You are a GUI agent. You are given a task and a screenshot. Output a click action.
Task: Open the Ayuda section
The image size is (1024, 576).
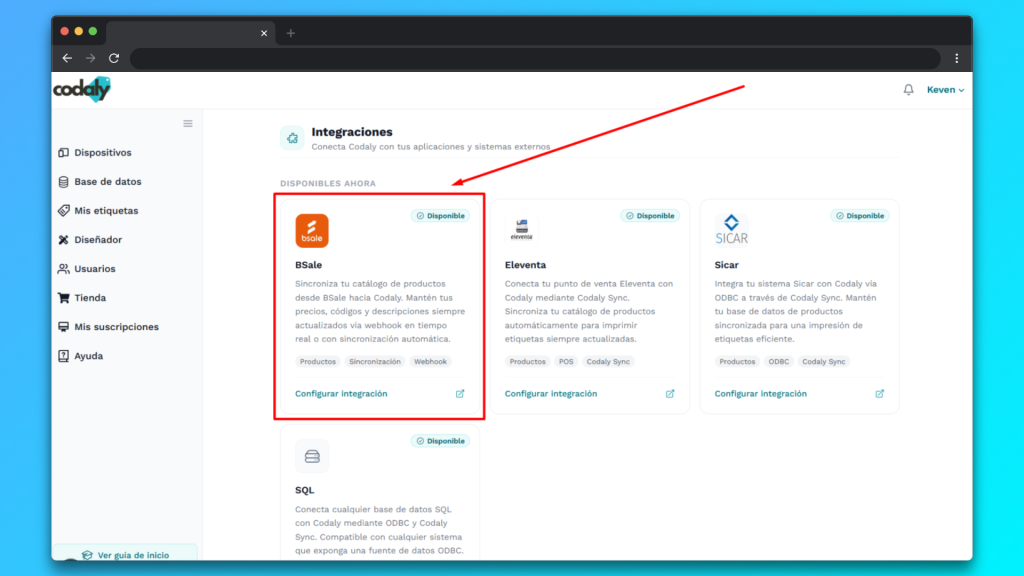[x=88, y=356]
